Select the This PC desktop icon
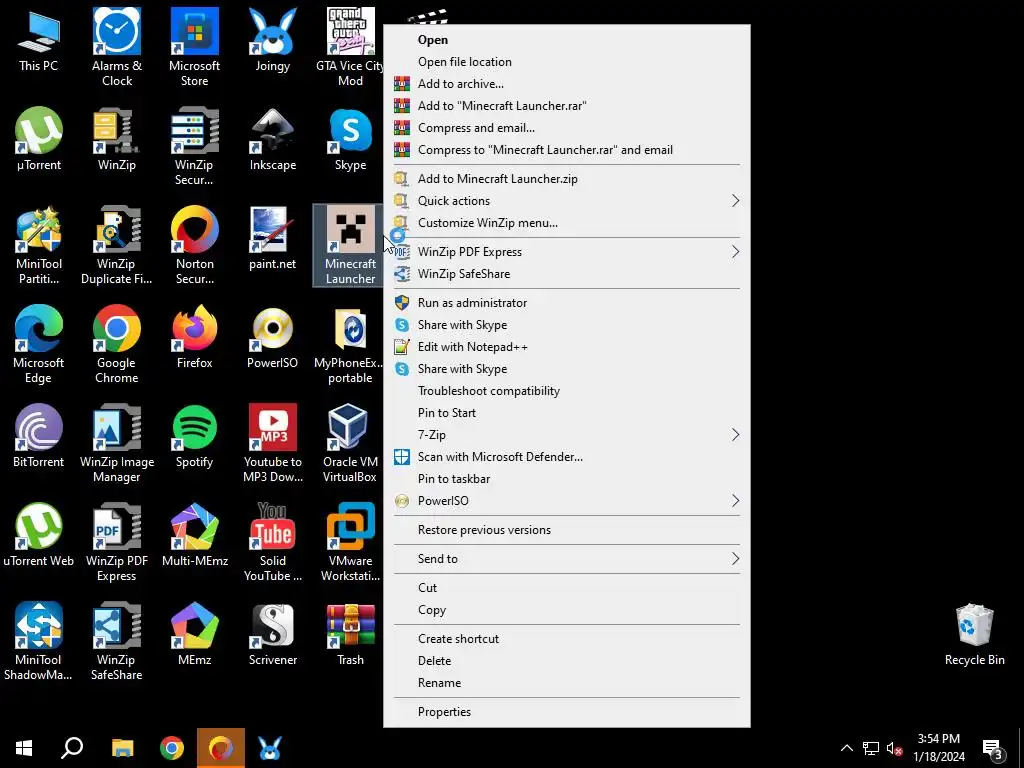1024x768 pixels. click(39, 40)
